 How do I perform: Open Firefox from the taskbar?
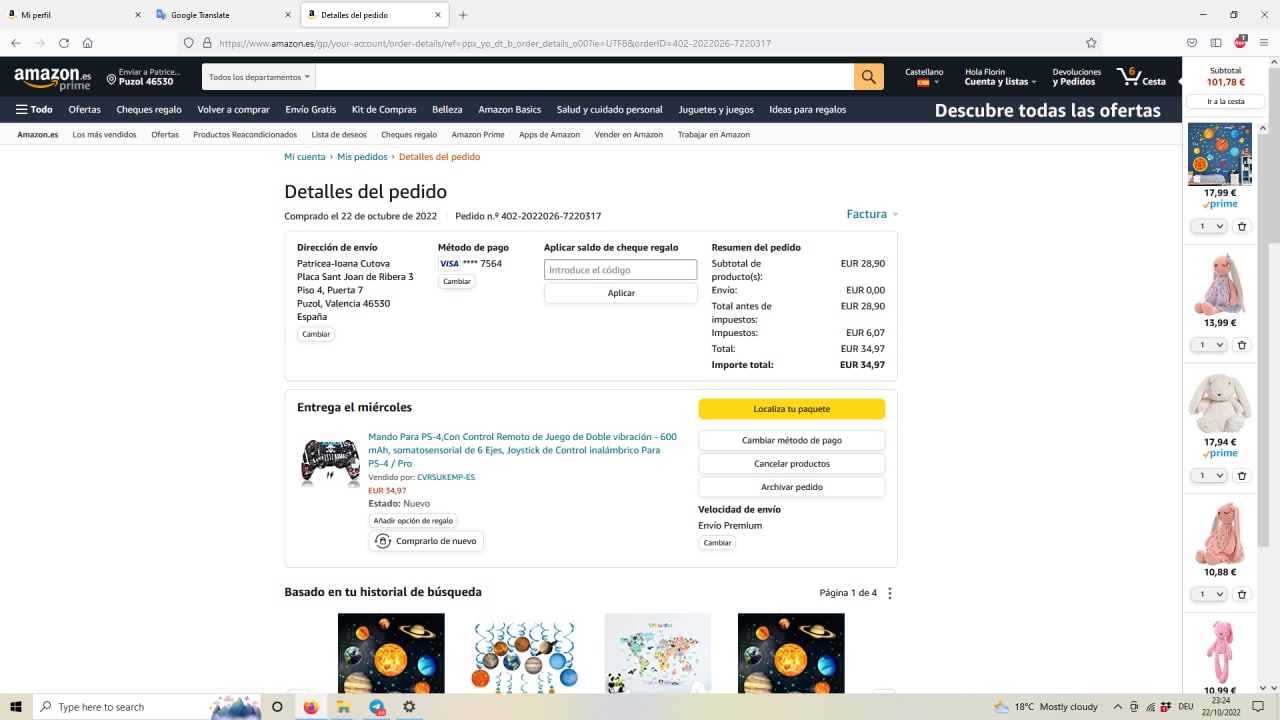(310, 706)
